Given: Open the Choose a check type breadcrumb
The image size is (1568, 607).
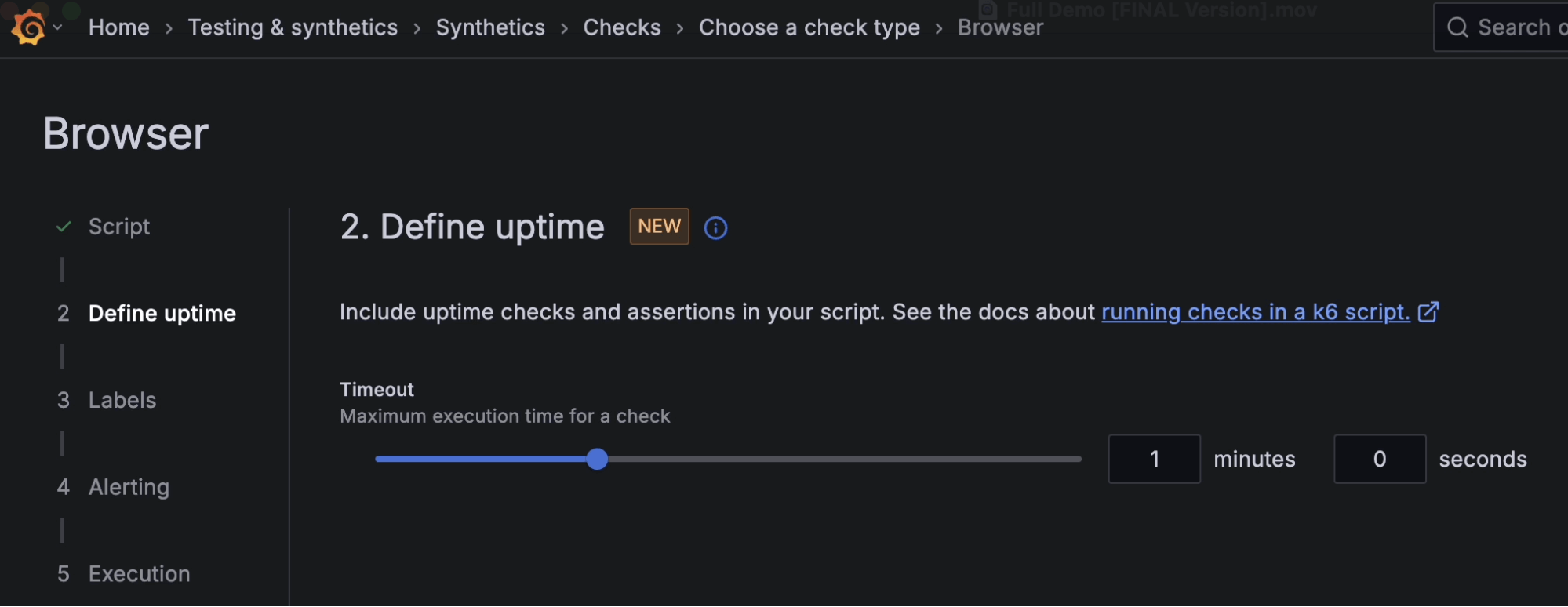Looking at the screenshot, I should click(x=809, y=27).
